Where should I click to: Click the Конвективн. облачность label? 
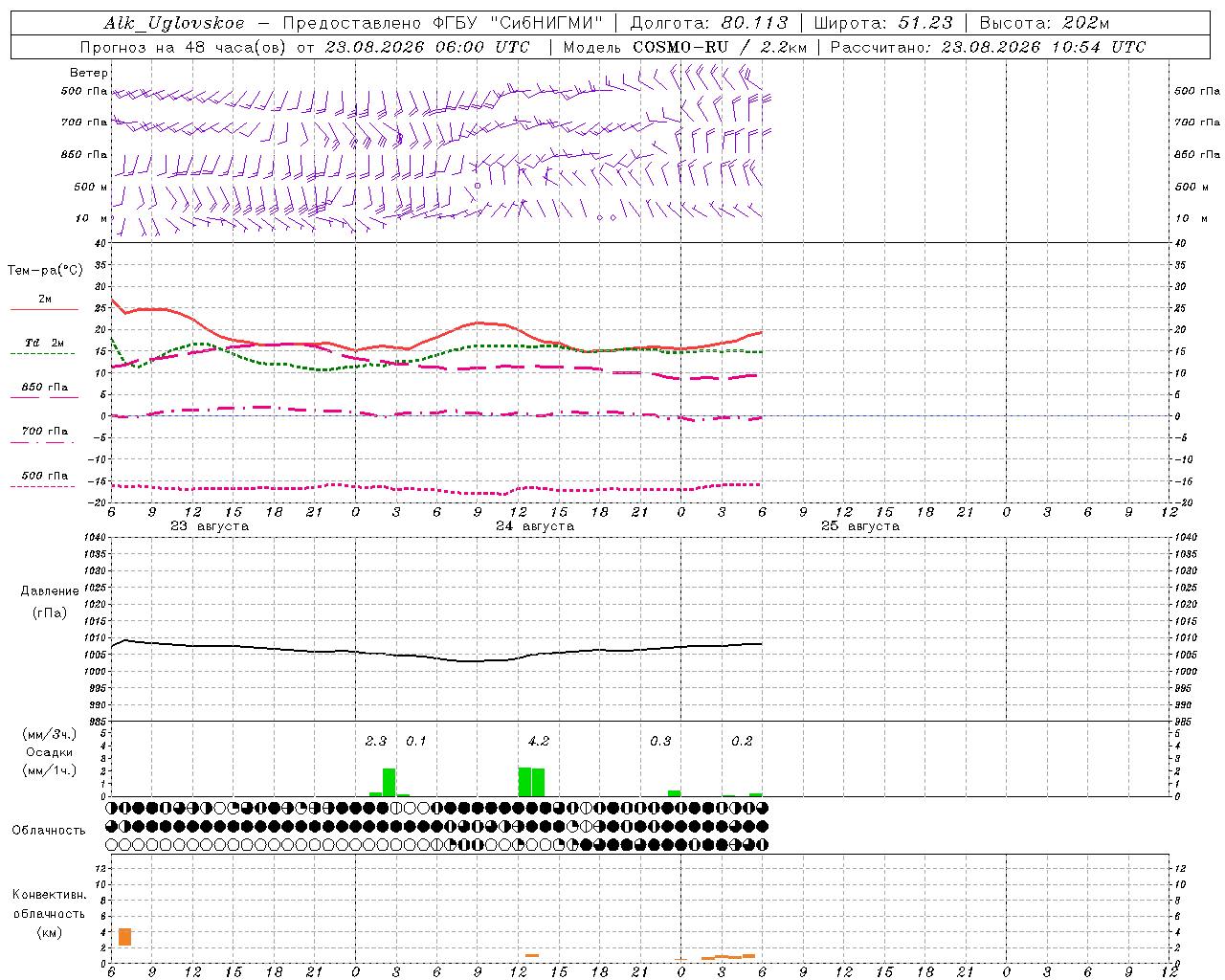49,913
